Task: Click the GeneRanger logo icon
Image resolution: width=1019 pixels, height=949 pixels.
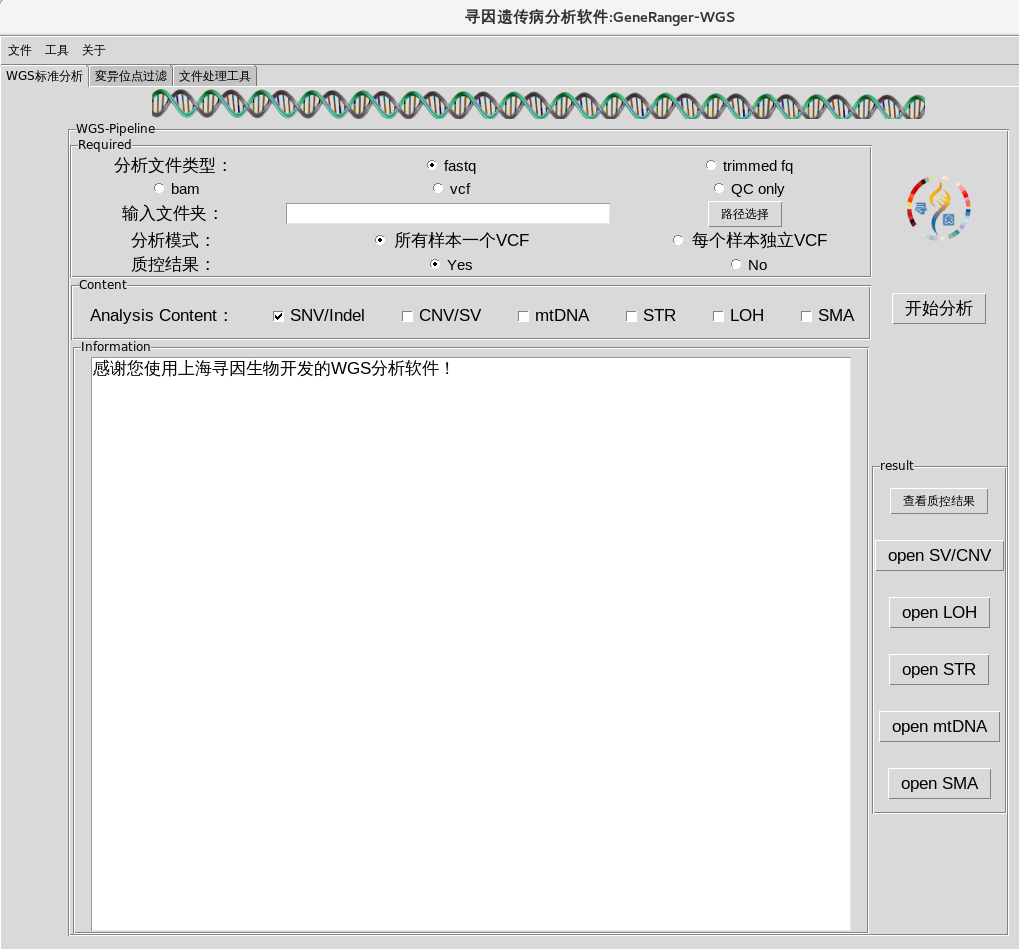Action: (x=939, y=208)
